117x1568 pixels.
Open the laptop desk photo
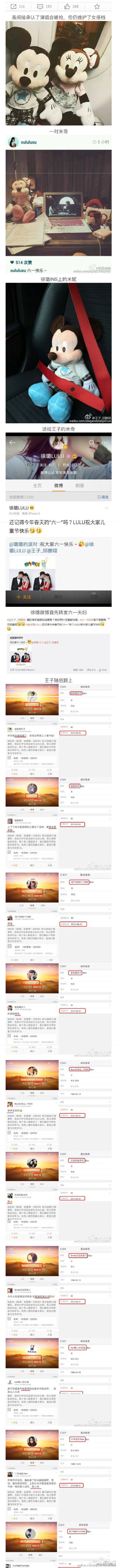[59, 203]
